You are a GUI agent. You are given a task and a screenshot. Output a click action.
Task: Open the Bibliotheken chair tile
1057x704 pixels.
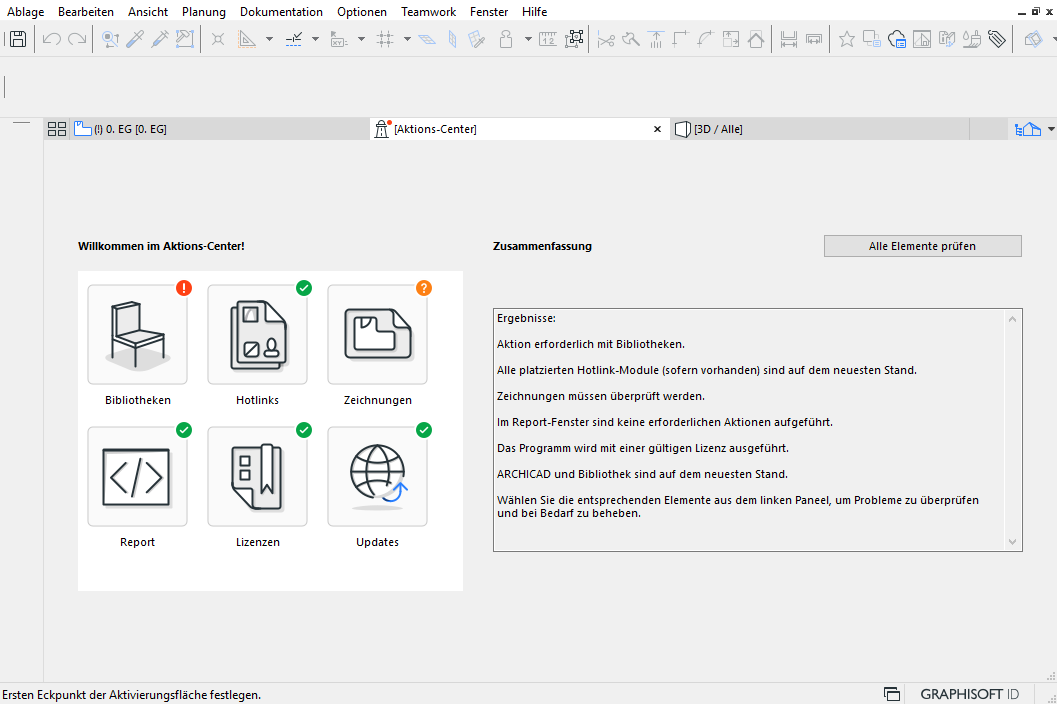(138, 334)
